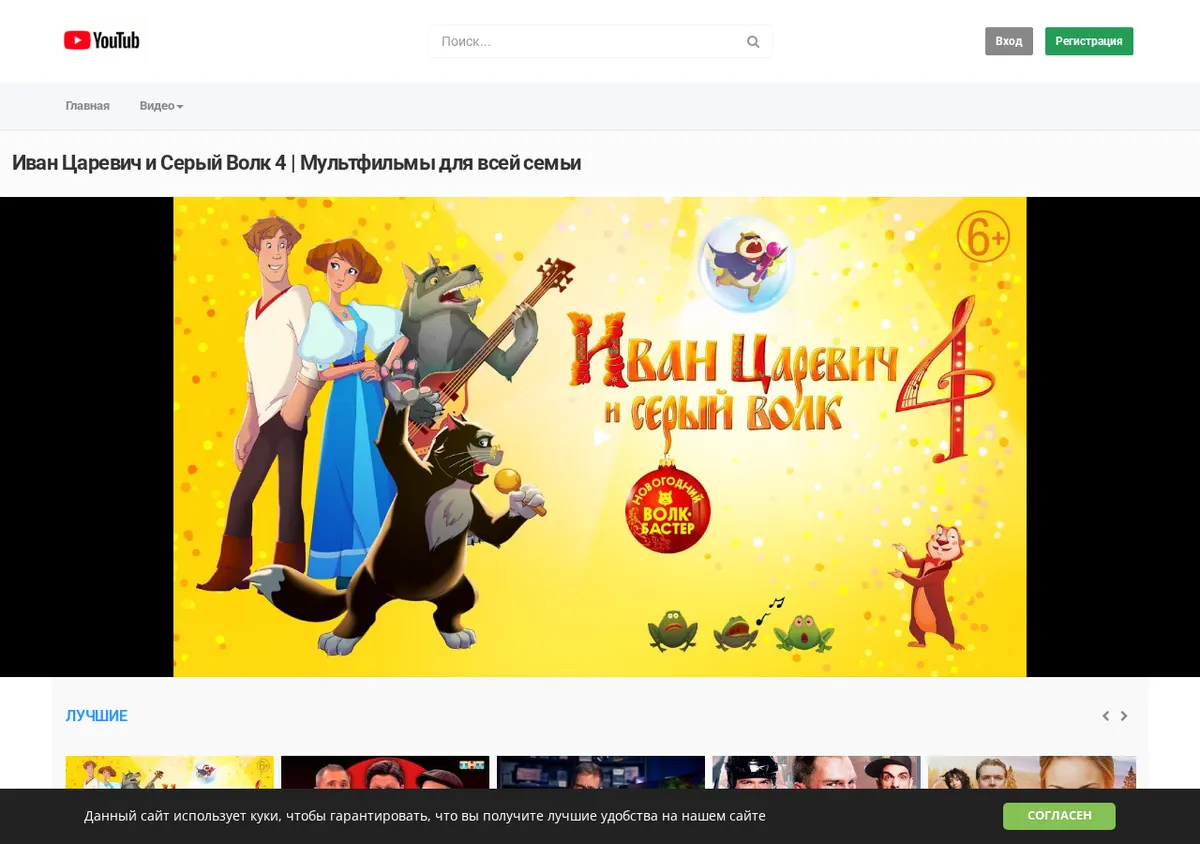Open first Иван Царевич thumbnail in carousel

coord(169,772)
